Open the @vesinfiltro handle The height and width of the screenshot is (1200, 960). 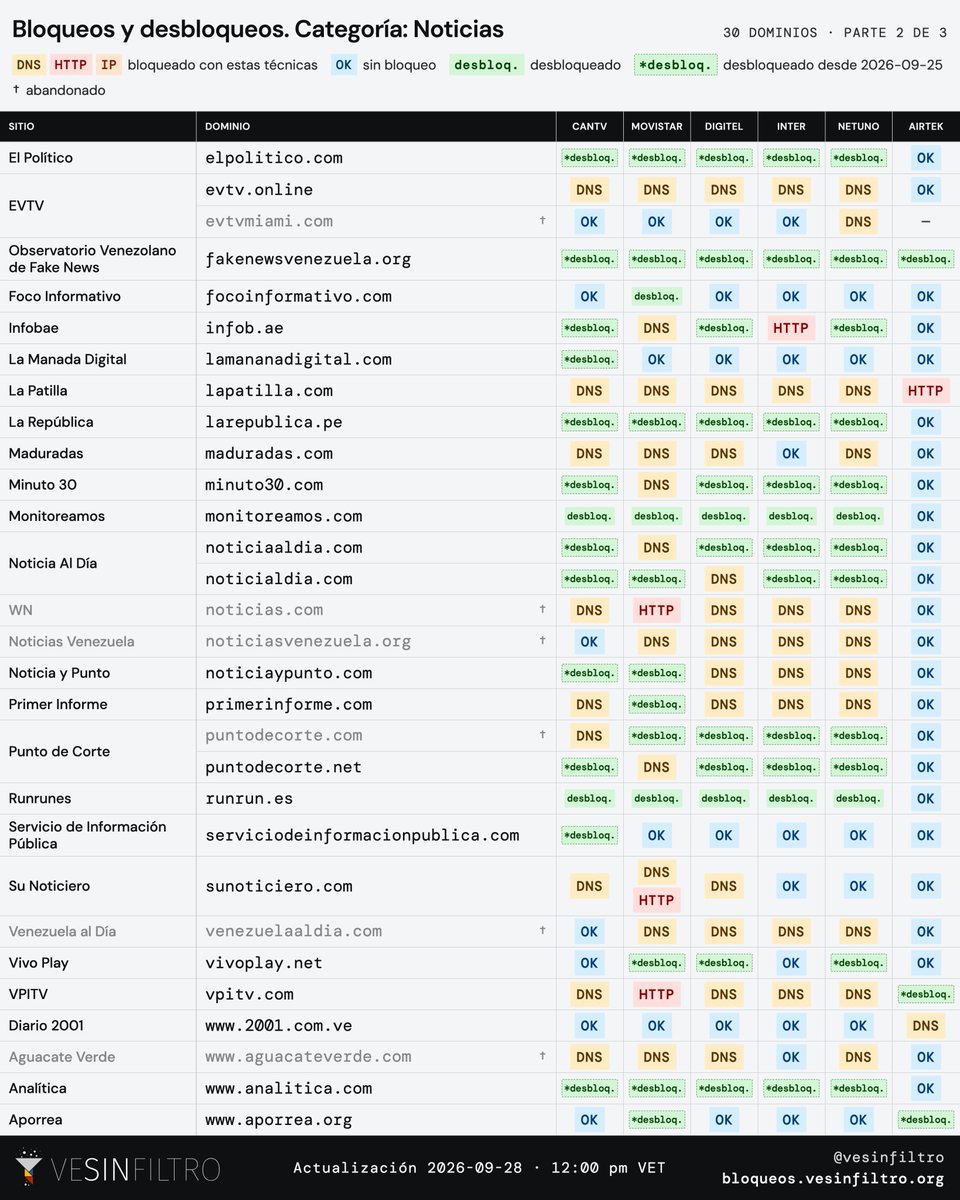click(x=888, y=1157)
